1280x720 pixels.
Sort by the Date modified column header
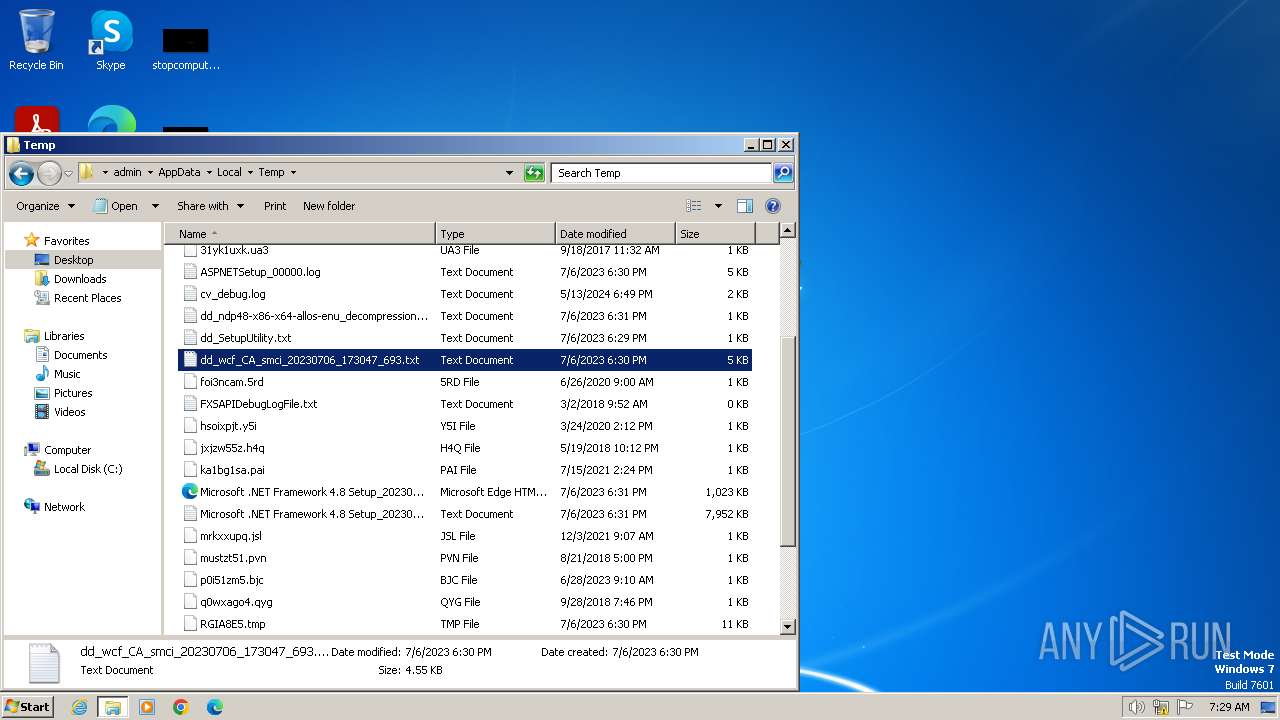click(x=616, y=234)
